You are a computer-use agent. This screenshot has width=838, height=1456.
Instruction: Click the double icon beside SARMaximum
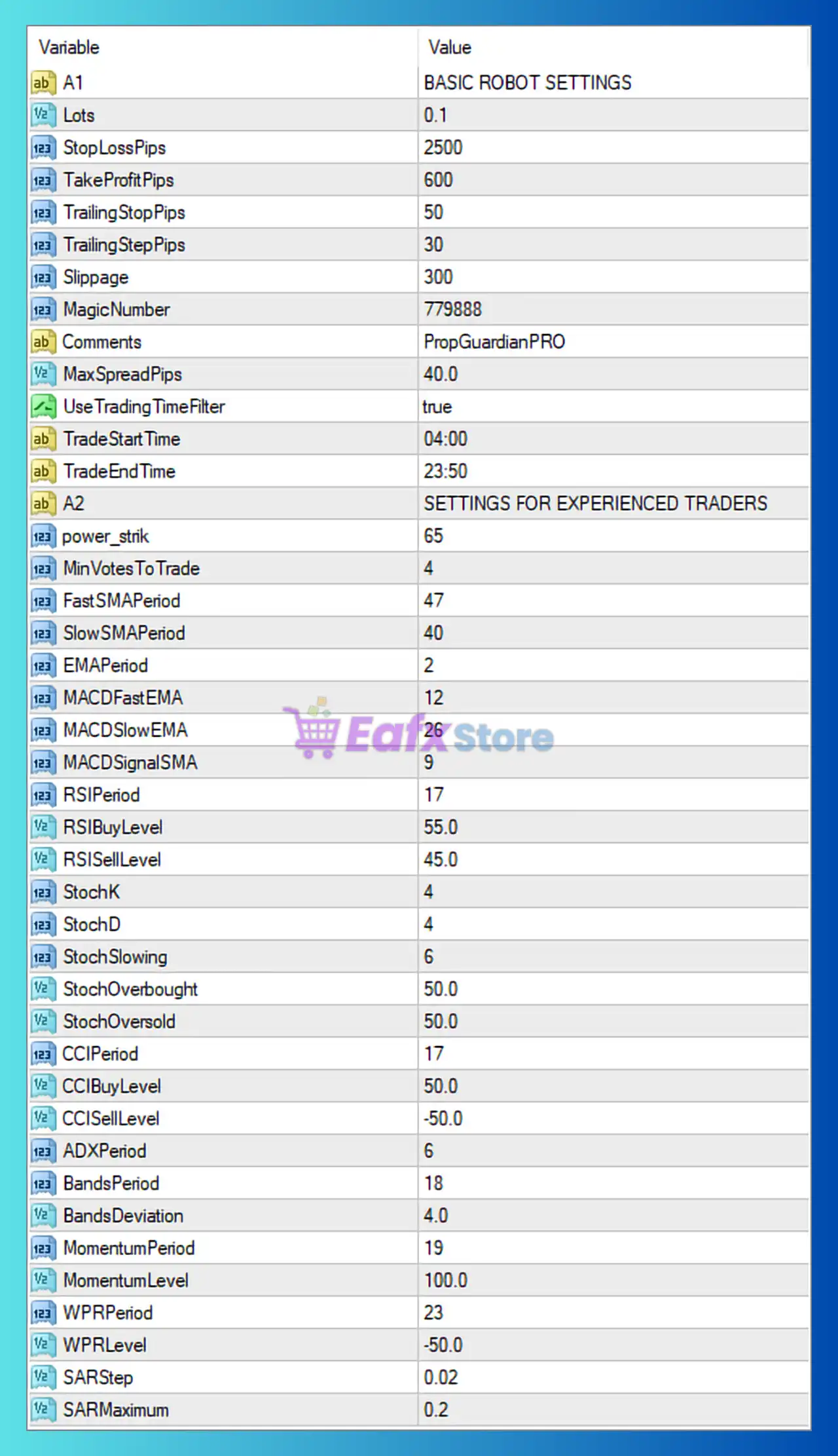coord(43,1410)
